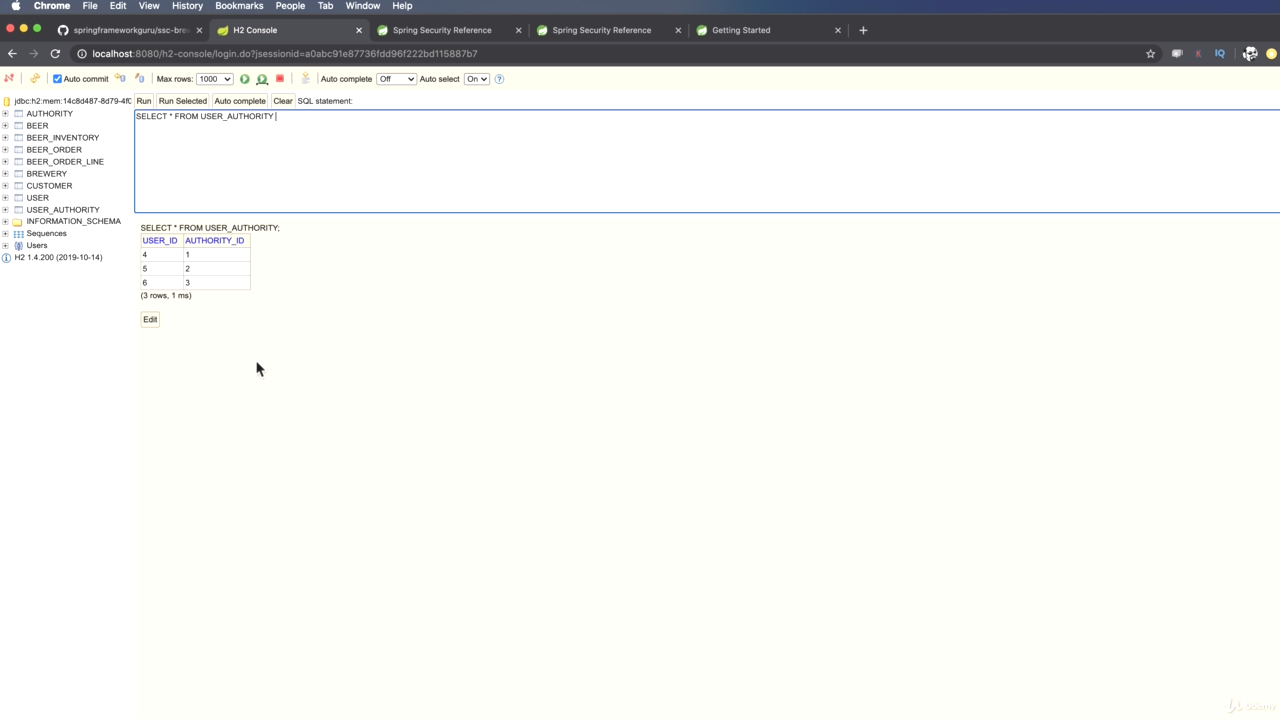Open the Max rows dropdown

pyautogui.click(x=214, y=79)
